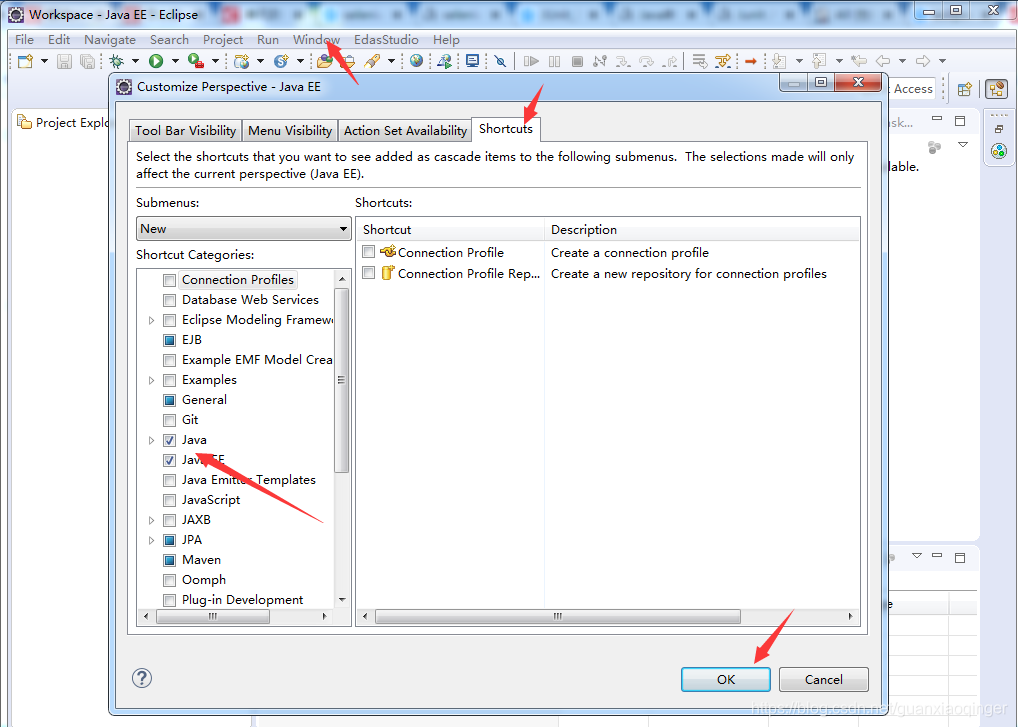Click the OK button
This screenshot has width=1018, height=727.
pos(726,680)
